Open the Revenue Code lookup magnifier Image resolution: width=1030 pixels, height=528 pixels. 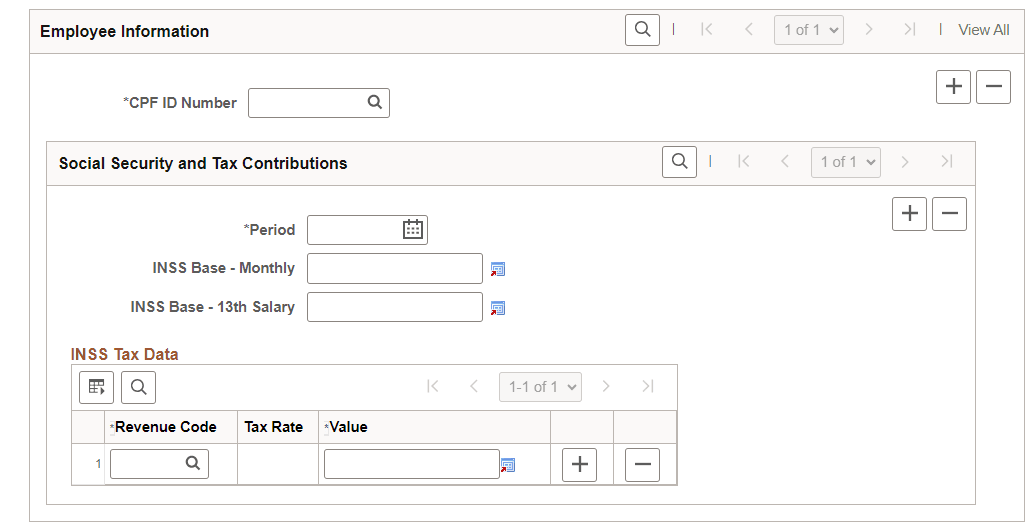pos(193,464)
